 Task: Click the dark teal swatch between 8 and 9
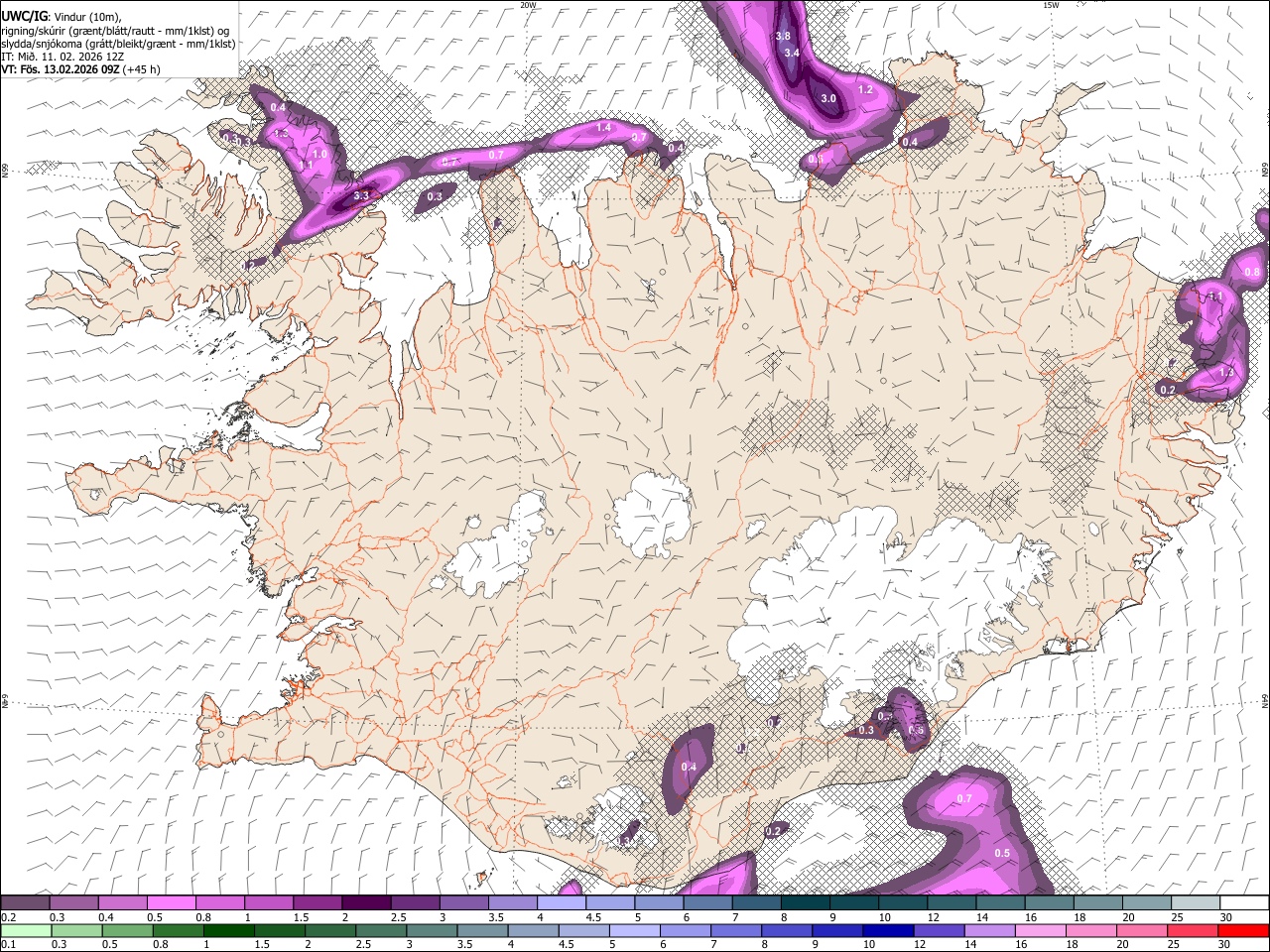804,903
